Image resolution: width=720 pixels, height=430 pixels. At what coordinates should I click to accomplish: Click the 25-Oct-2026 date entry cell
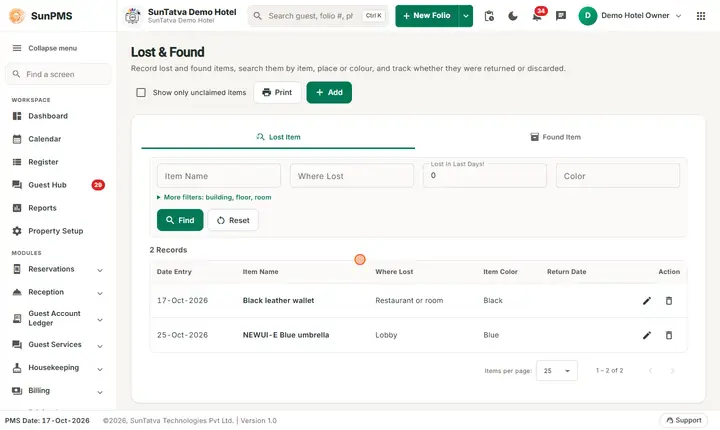(182, 335)
